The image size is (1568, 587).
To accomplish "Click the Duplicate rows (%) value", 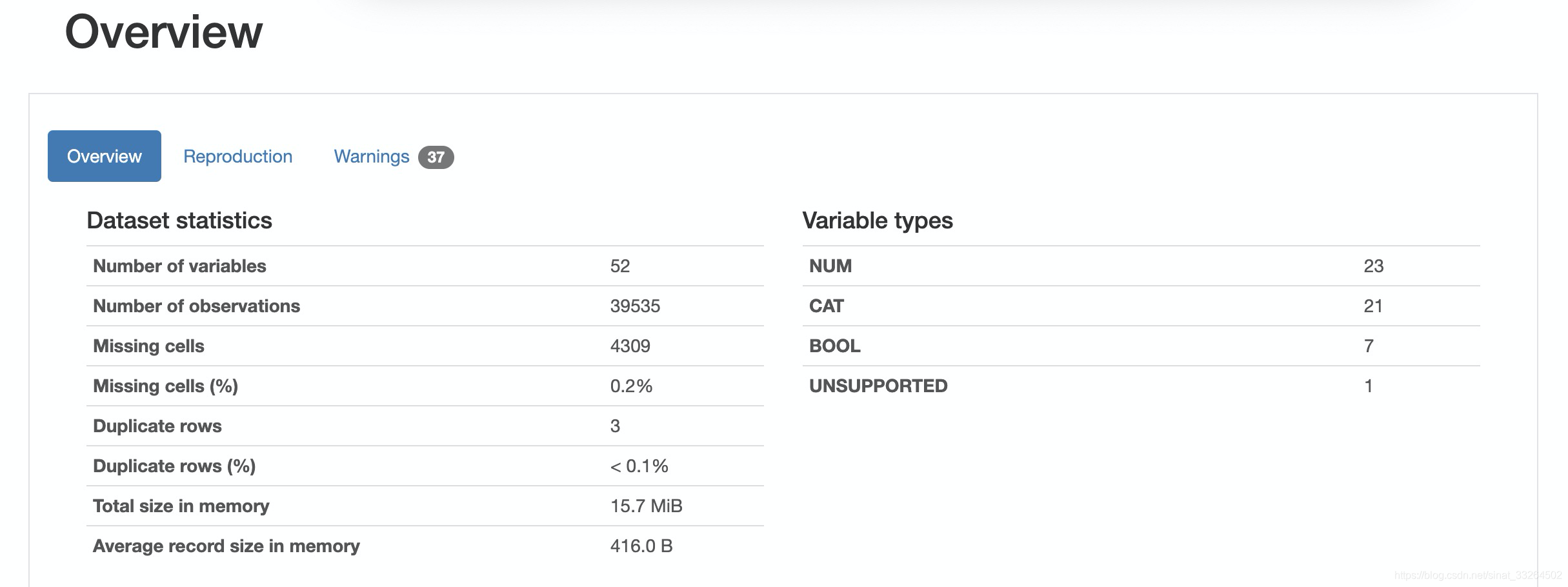I will pos(639,466).
